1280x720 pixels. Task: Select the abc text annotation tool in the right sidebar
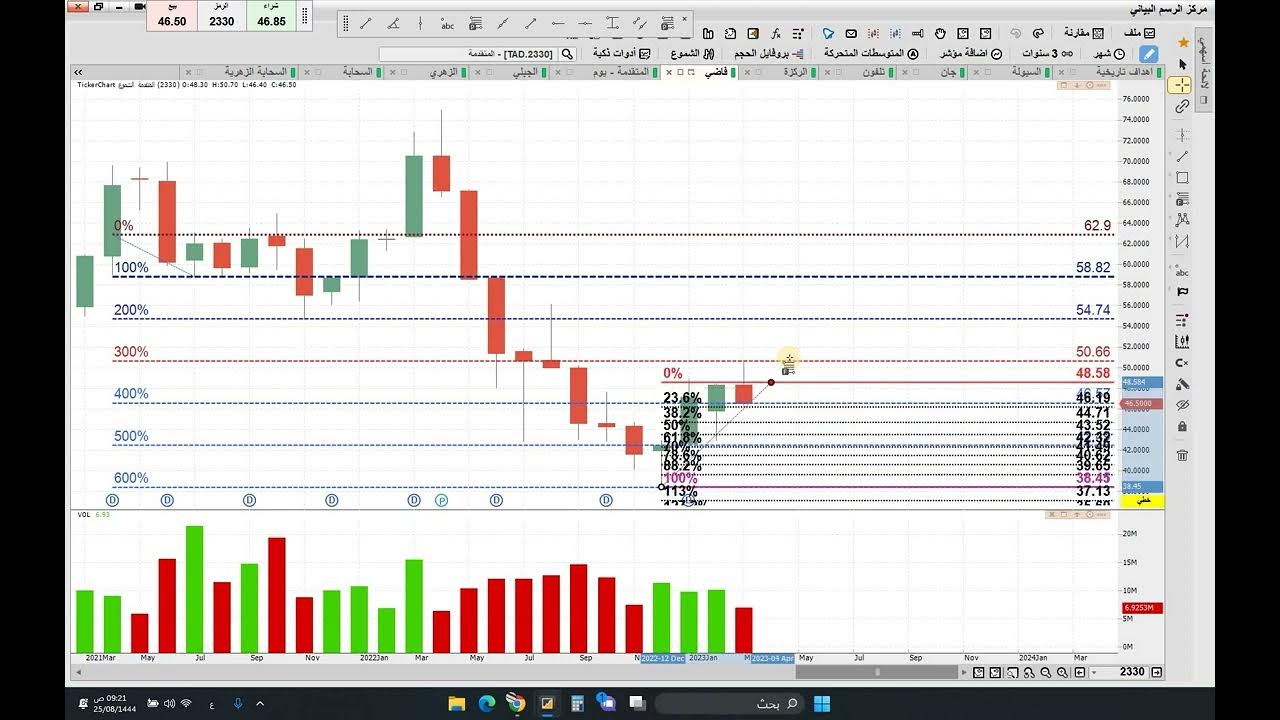pyautogui.click(x=1182, y=271)
